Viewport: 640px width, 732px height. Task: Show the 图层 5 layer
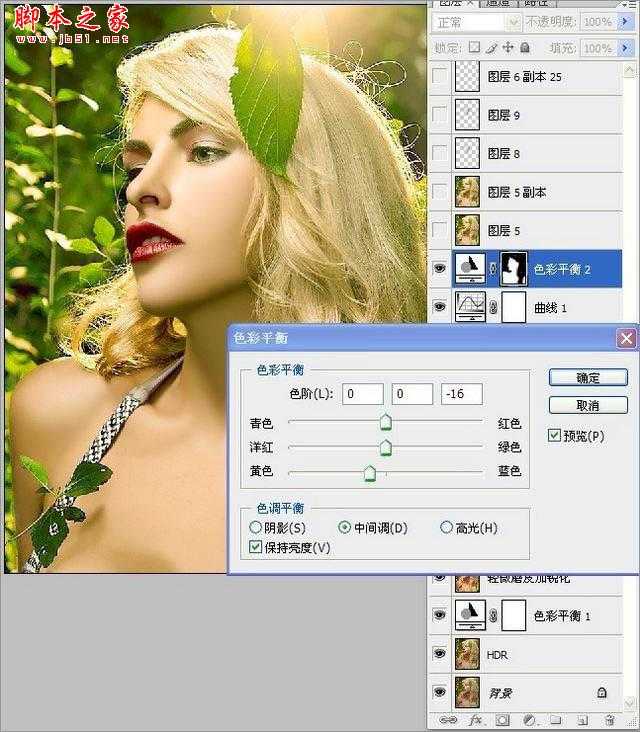(x=439, y=230)
